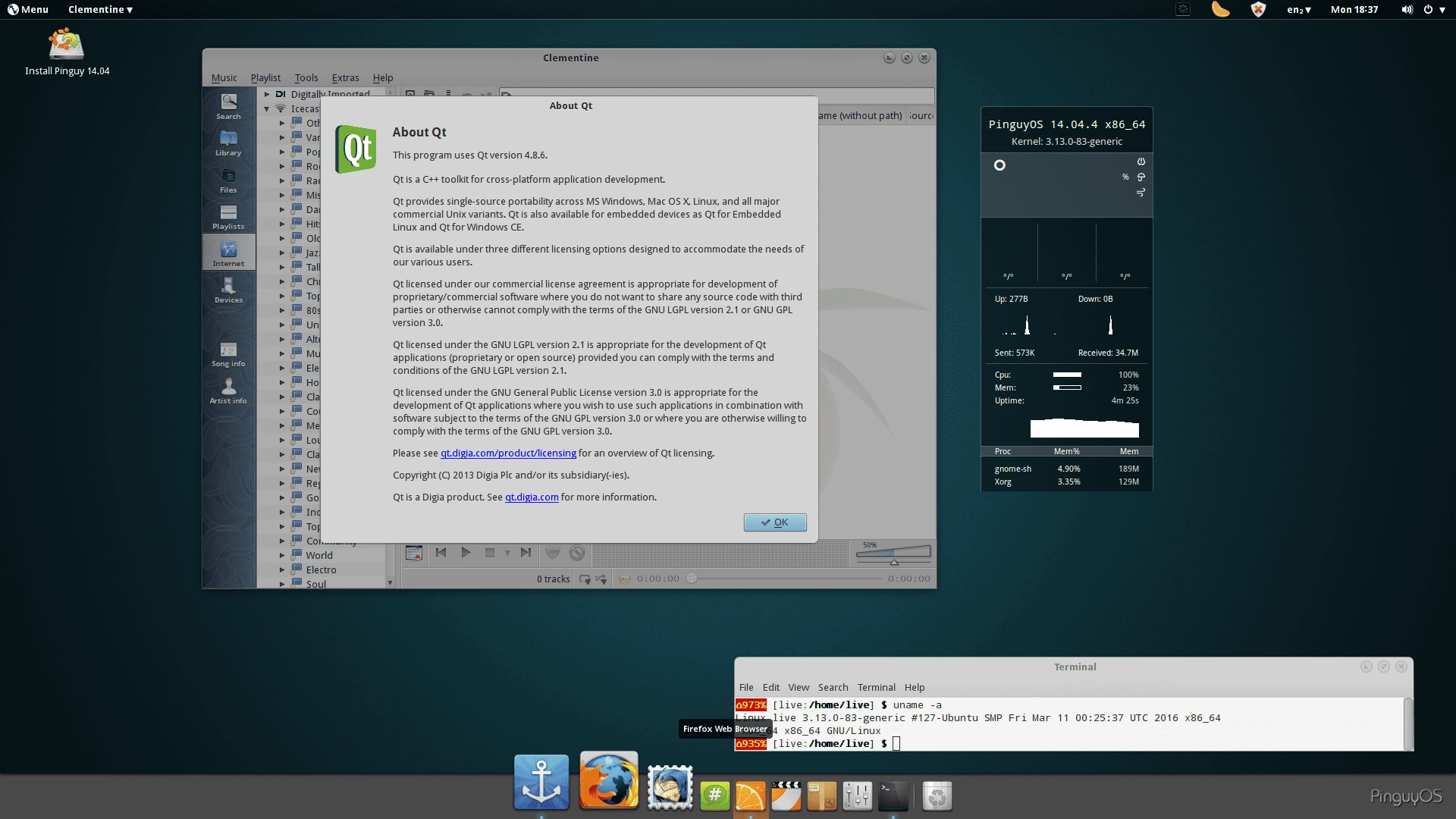Open the mixer settings dock icon
This screenshot has width=1456, height=819.
pos(857,795)
